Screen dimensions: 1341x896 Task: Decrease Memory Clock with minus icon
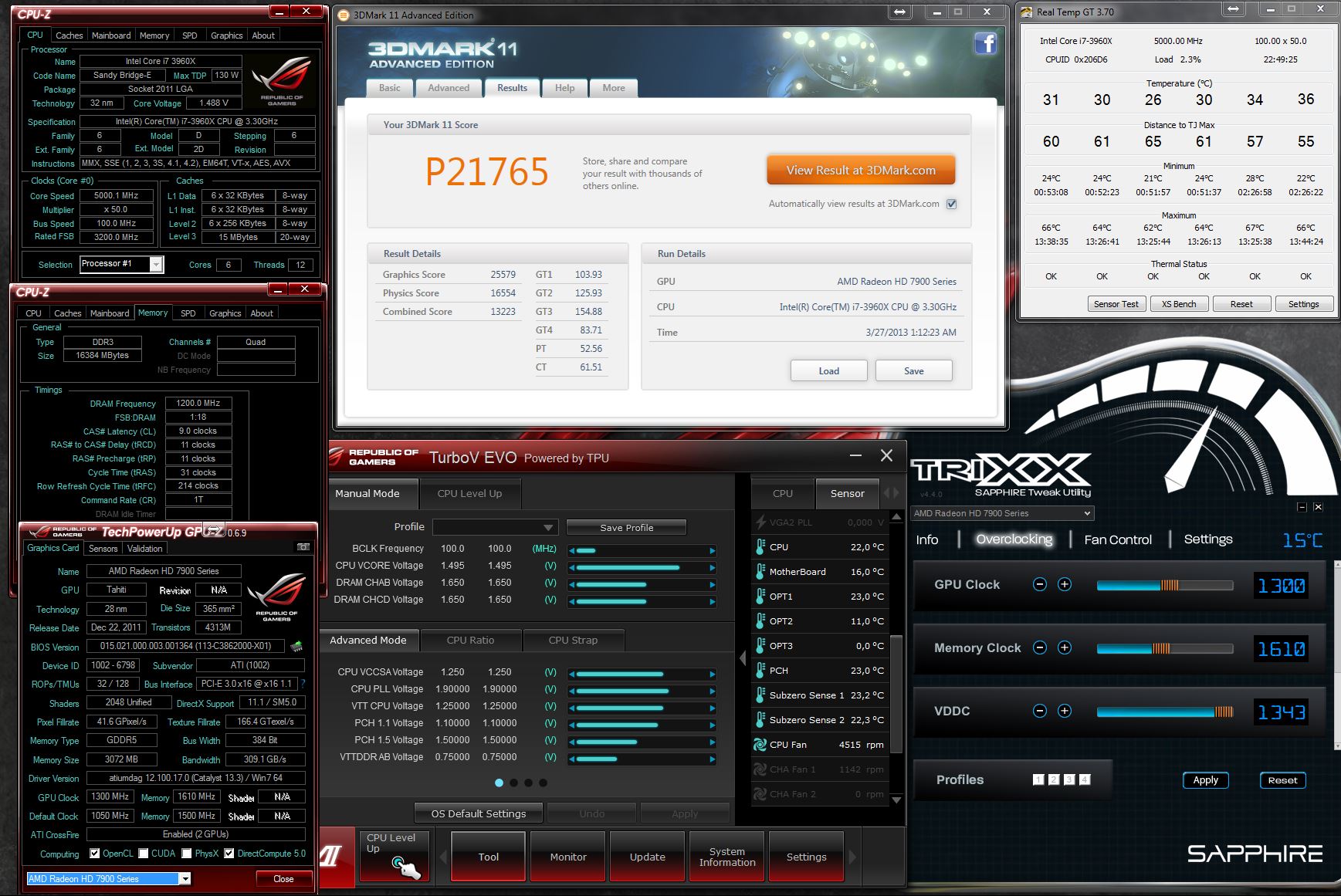(x=1040, y=647)
